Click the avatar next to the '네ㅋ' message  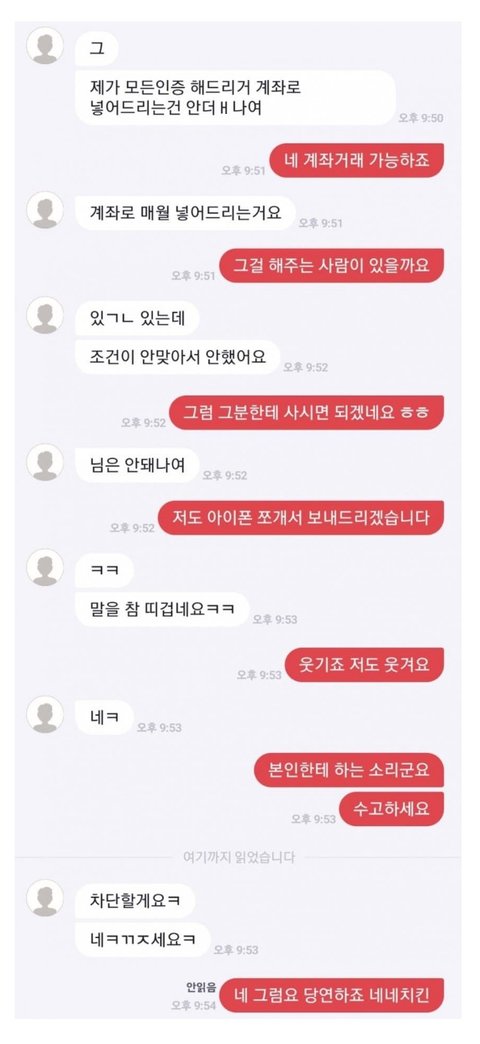(45, 714)
